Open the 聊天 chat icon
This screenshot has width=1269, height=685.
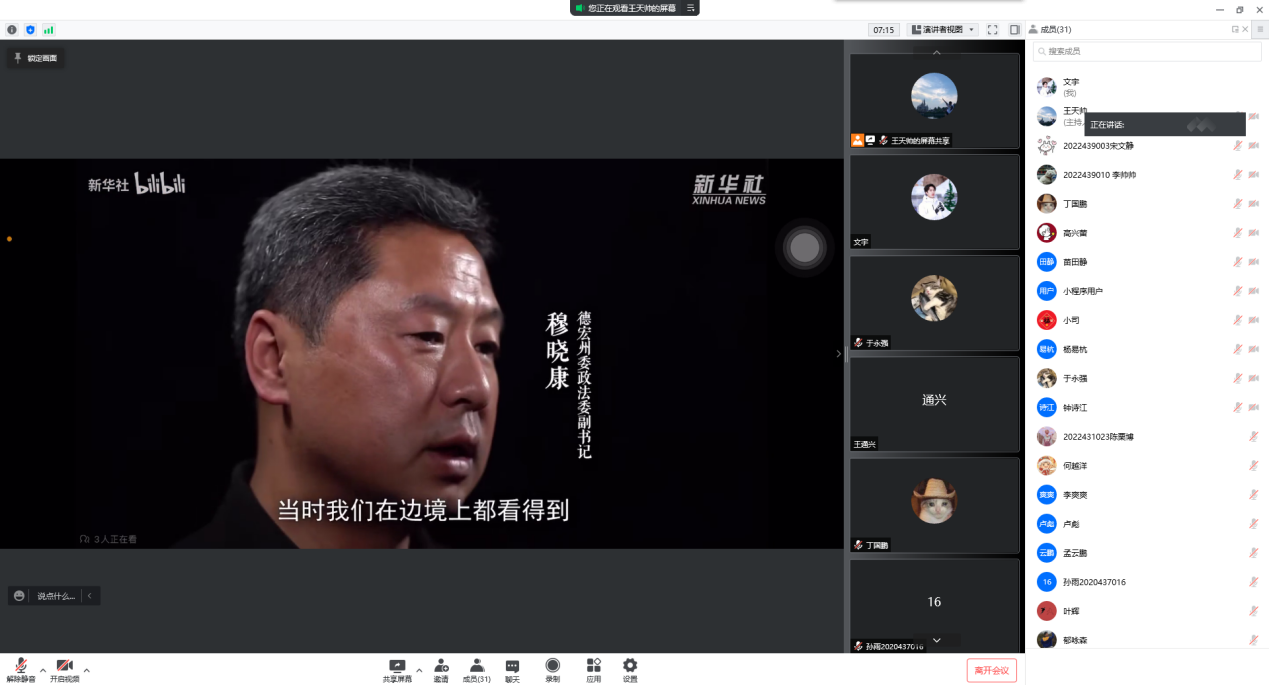coord(512,669)
